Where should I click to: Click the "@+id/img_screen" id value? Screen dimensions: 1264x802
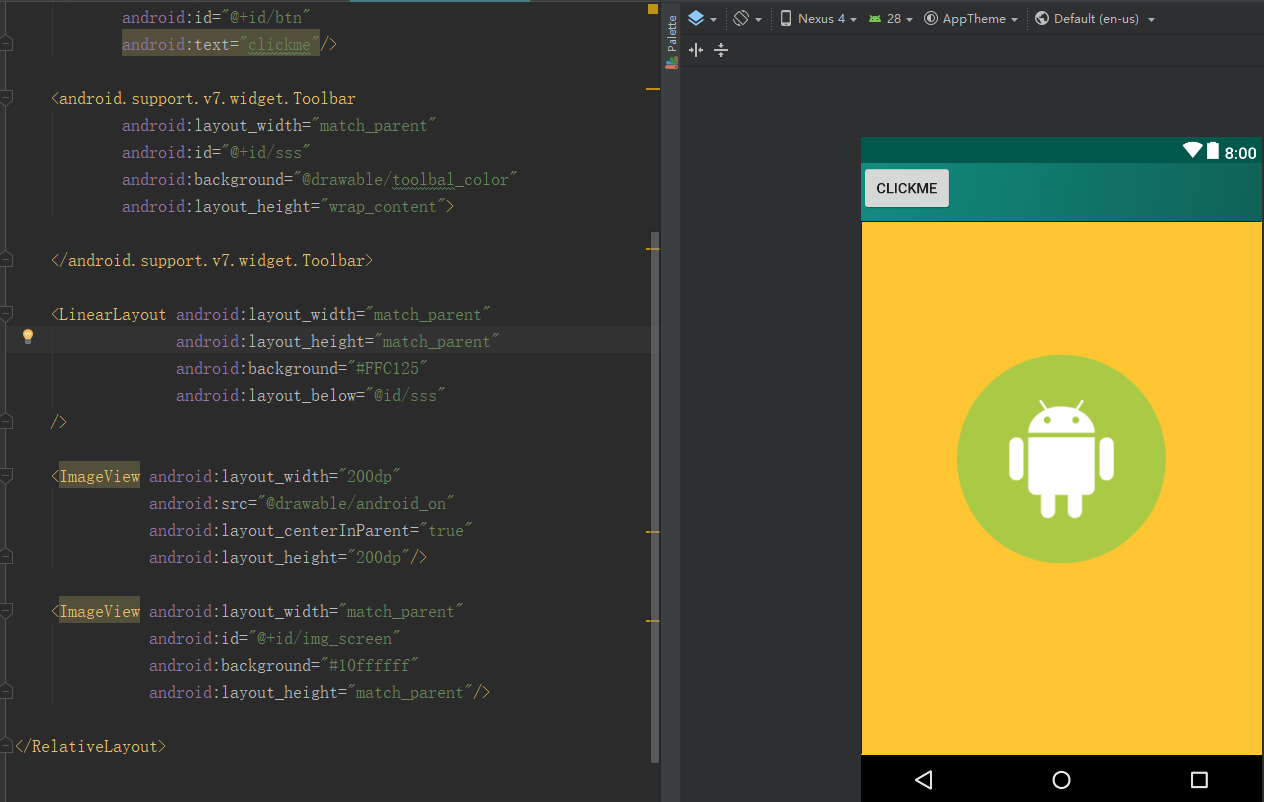point(324,638)
